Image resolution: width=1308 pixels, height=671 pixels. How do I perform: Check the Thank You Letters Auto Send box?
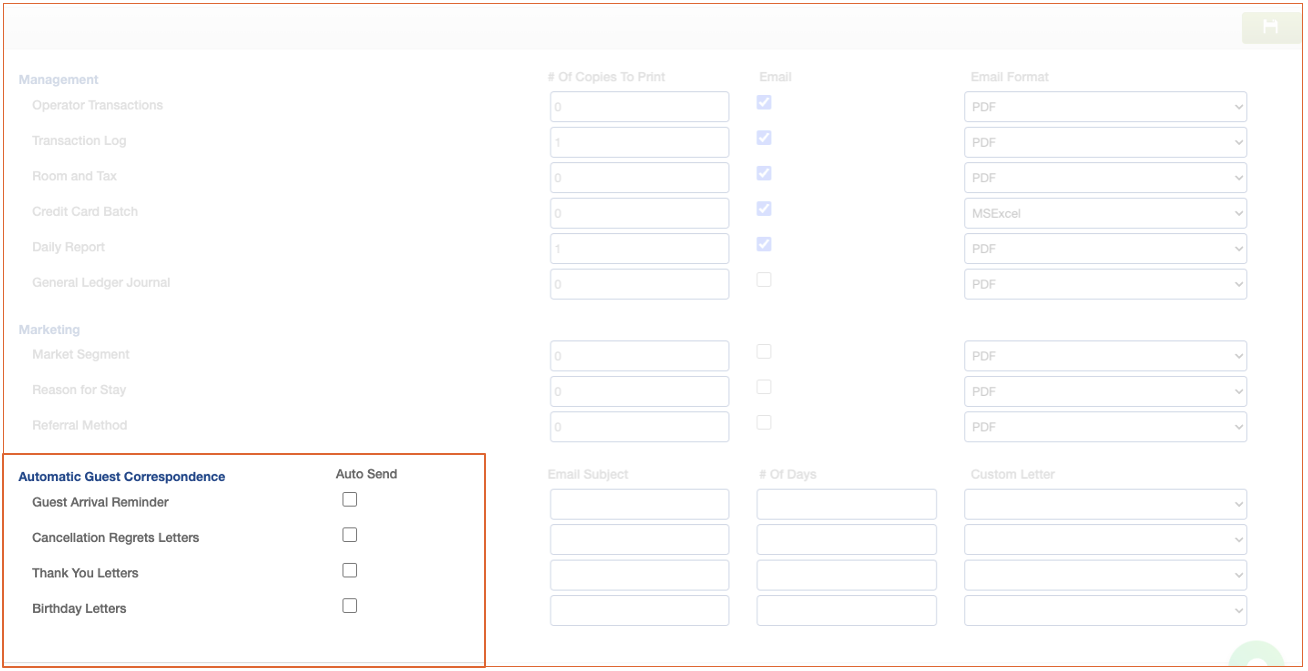(x=350, y=570)
